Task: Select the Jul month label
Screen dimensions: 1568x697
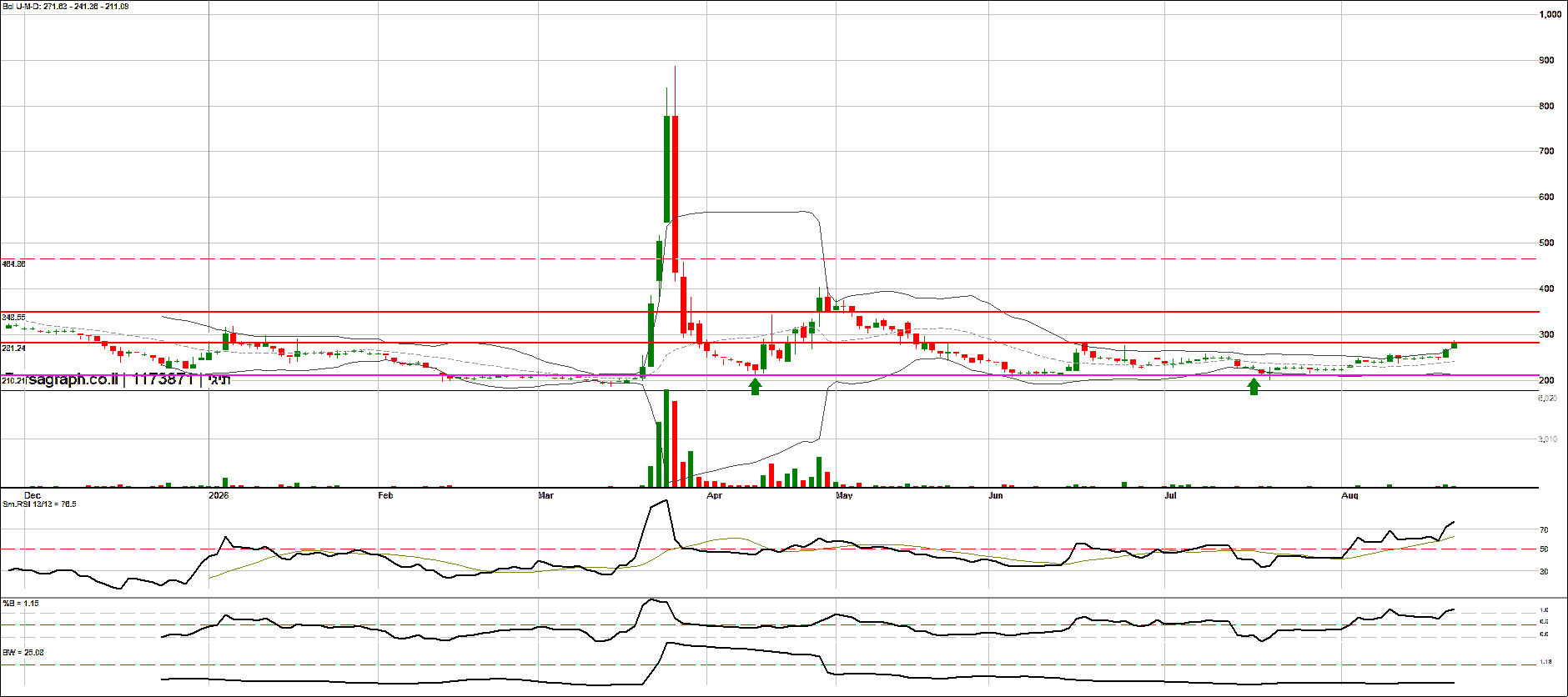Action: point(1171,495)
